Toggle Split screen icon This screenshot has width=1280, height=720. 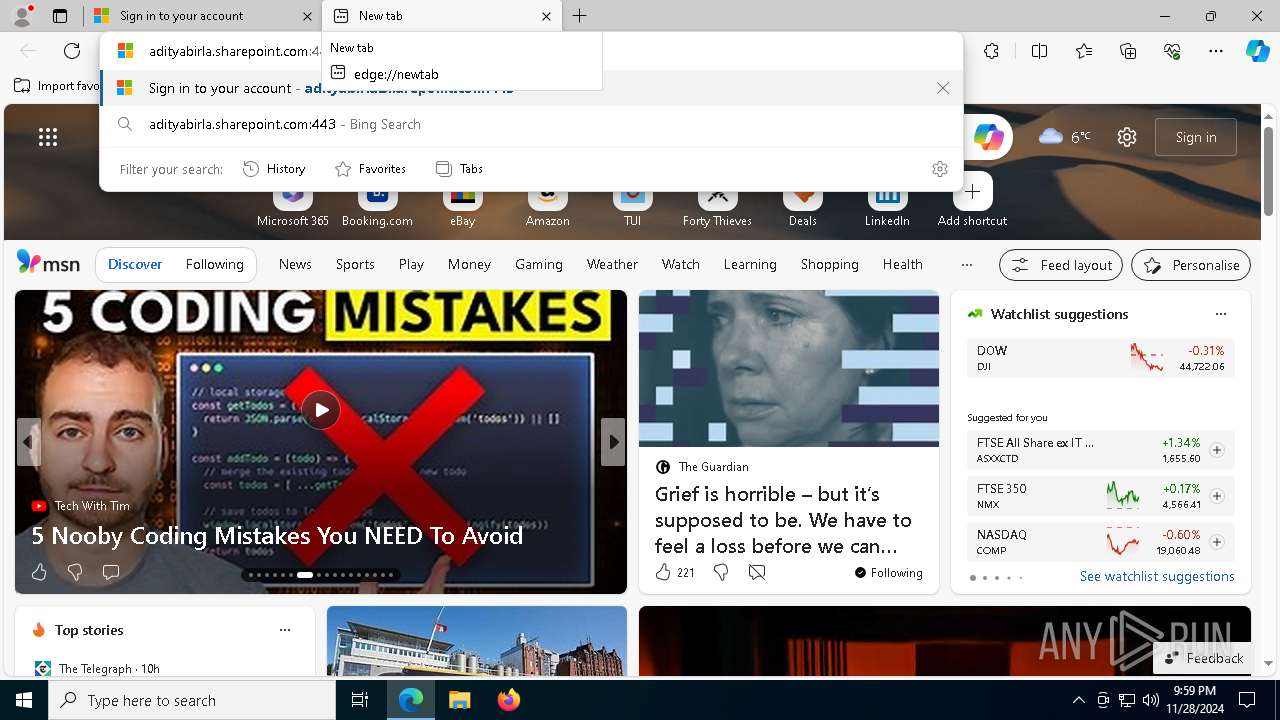coord(1039,51)
